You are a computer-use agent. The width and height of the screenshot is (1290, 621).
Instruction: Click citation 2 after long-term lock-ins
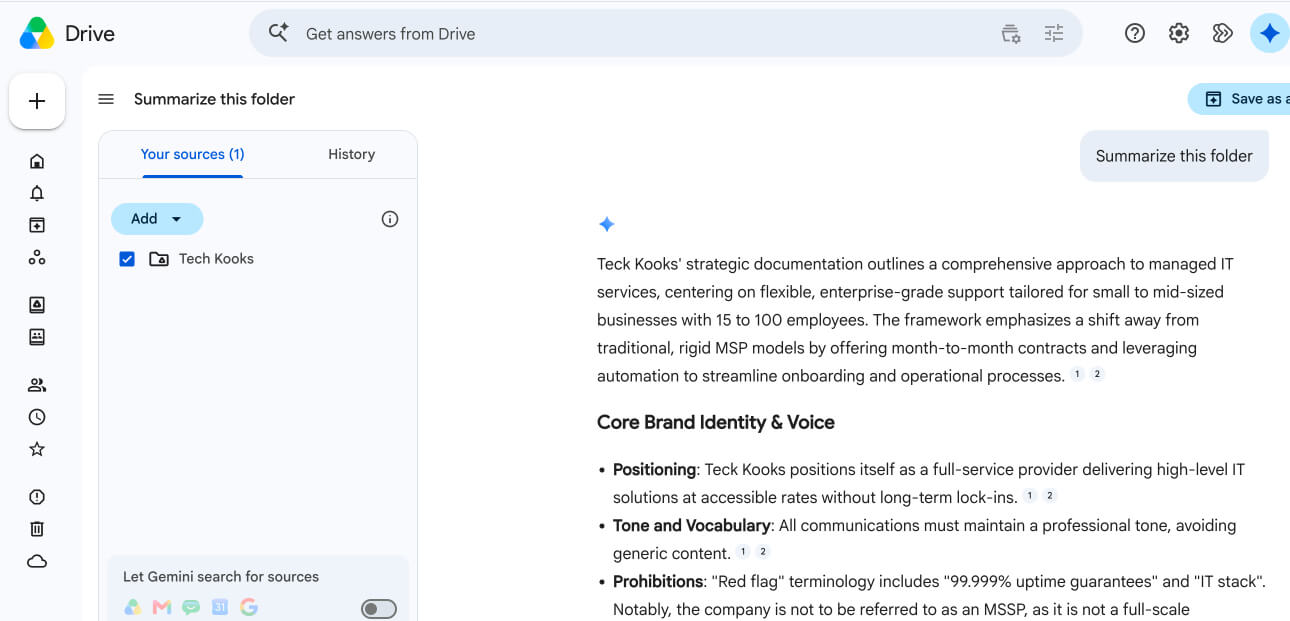point(1049,496)
